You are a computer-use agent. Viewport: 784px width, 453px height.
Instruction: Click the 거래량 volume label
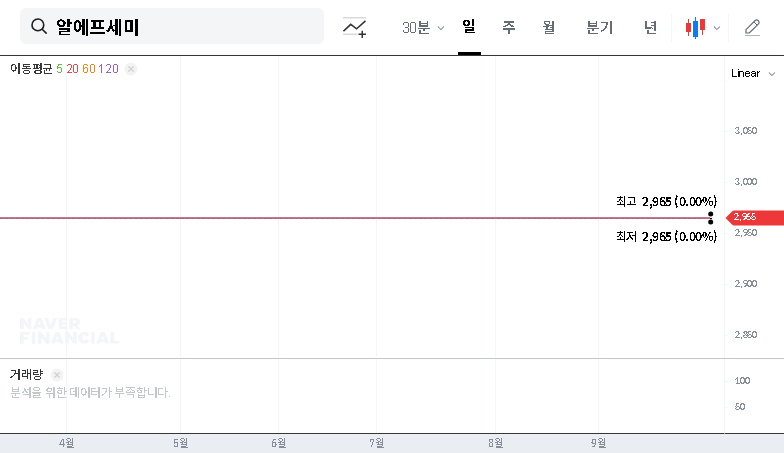(27, 375)
